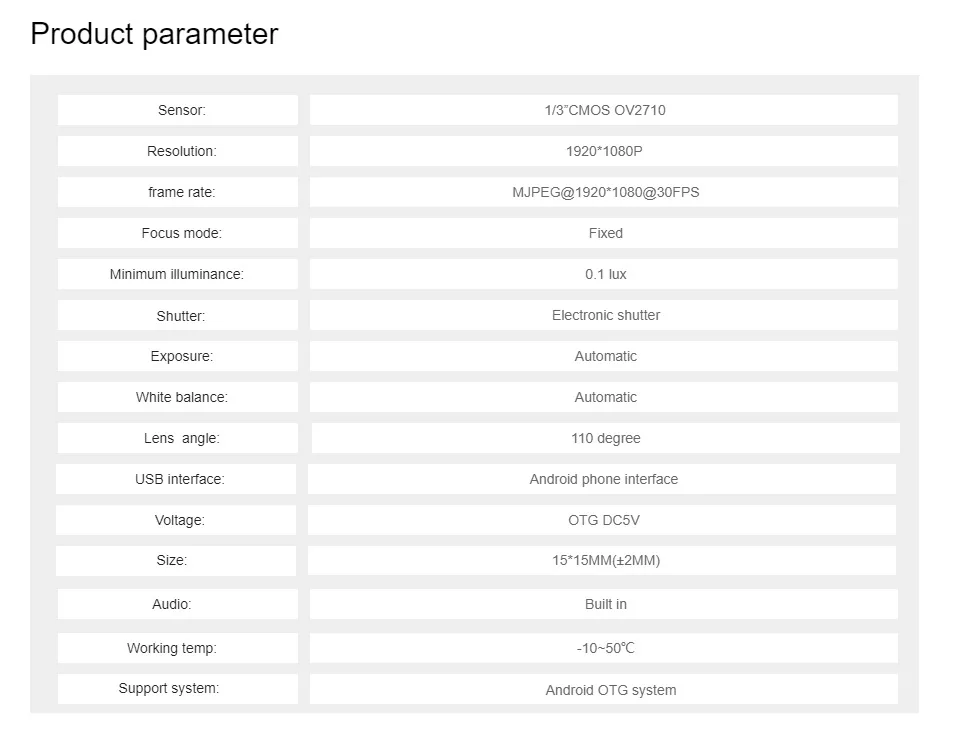958x755 pixels.
Task: Select the OTG DC5V value
Action: (603, 520)
